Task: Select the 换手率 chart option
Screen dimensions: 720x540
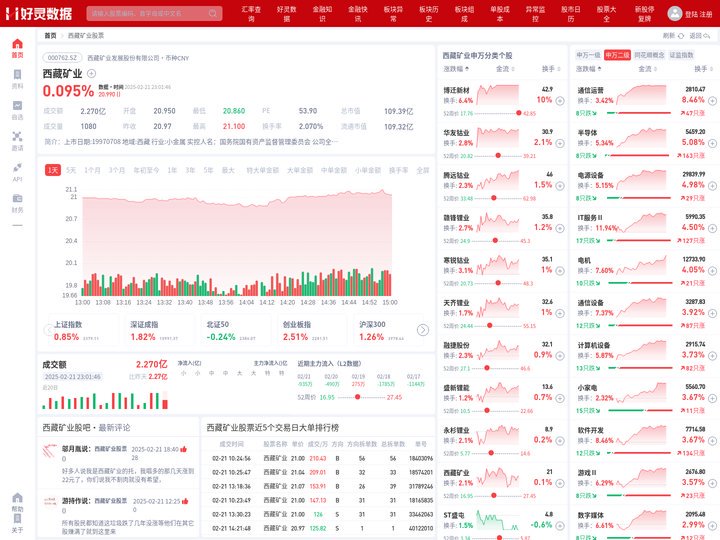Action: point(399,170)
